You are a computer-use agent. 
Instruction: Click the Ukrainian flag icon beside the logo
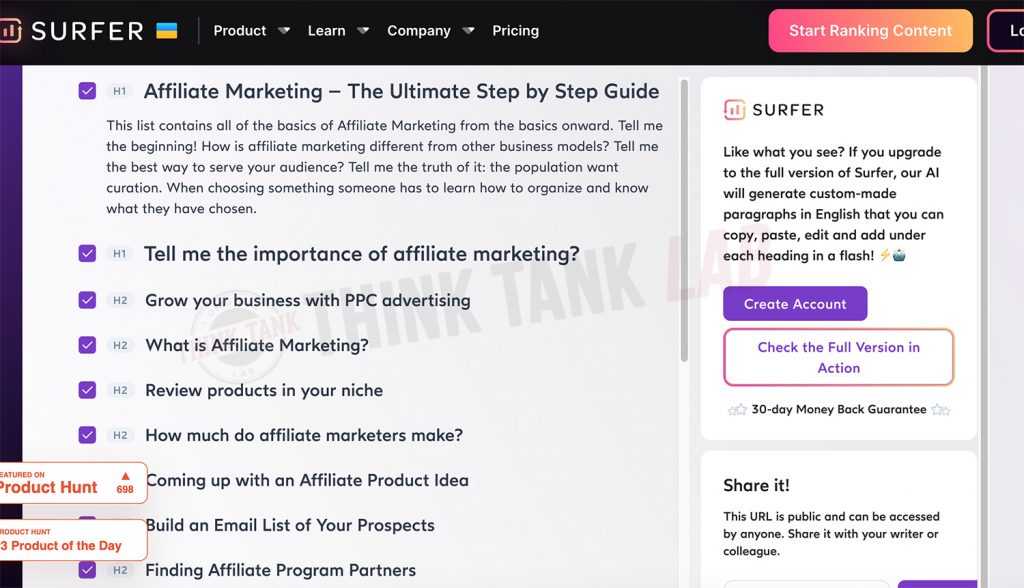(166, 29)
